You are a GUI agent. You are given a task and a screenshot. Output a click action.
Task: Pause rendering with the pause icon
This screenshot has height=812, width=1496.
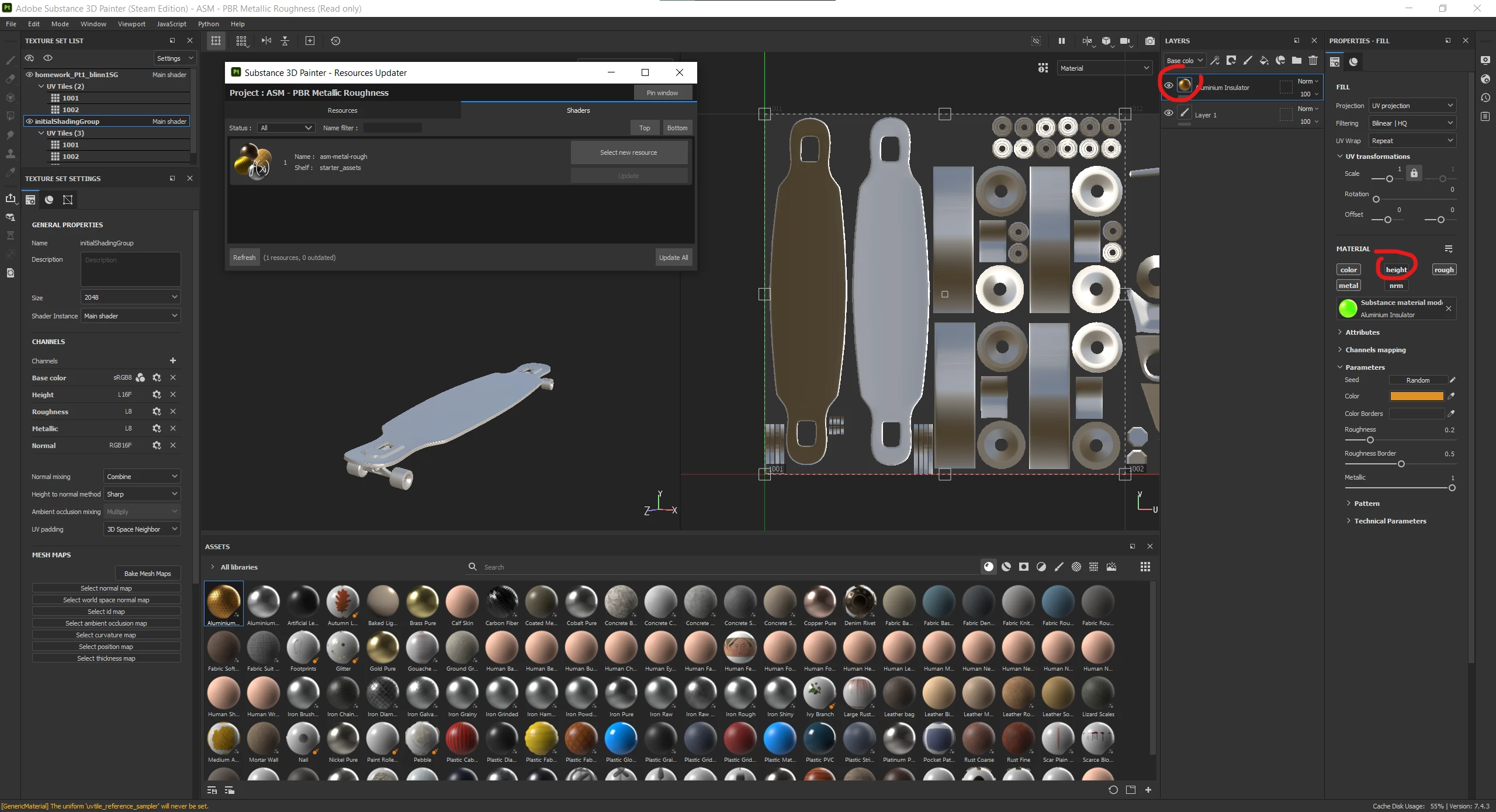click(x=1061, y=41)
